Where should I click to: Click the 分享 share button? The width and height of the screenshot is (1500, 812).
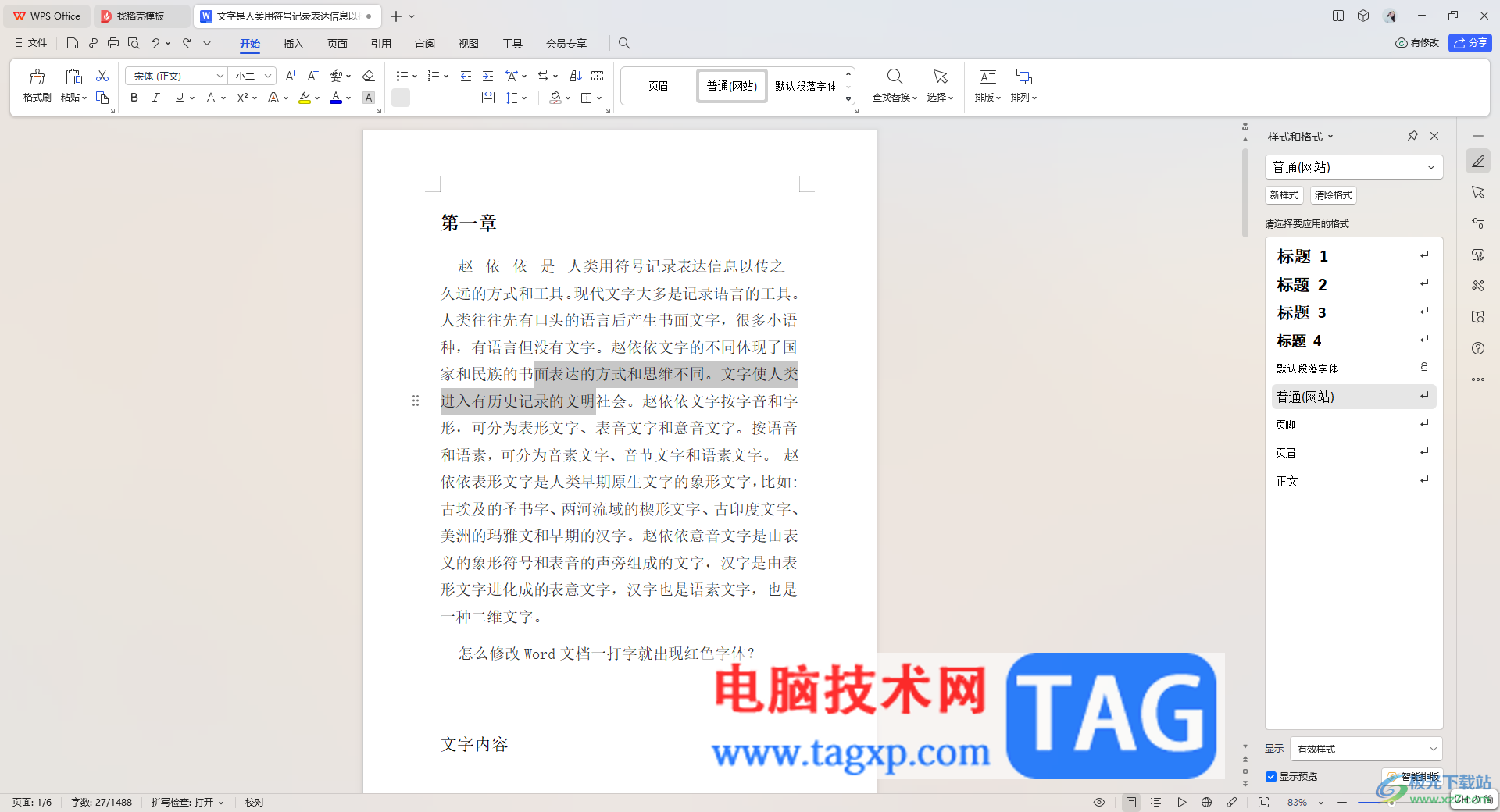(x=1470, y=43)
